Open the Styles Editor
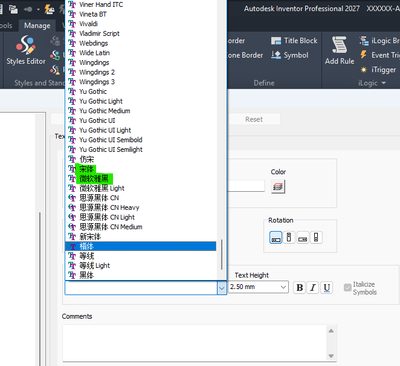This screenshot has width=400, height=366. [26, 50]
